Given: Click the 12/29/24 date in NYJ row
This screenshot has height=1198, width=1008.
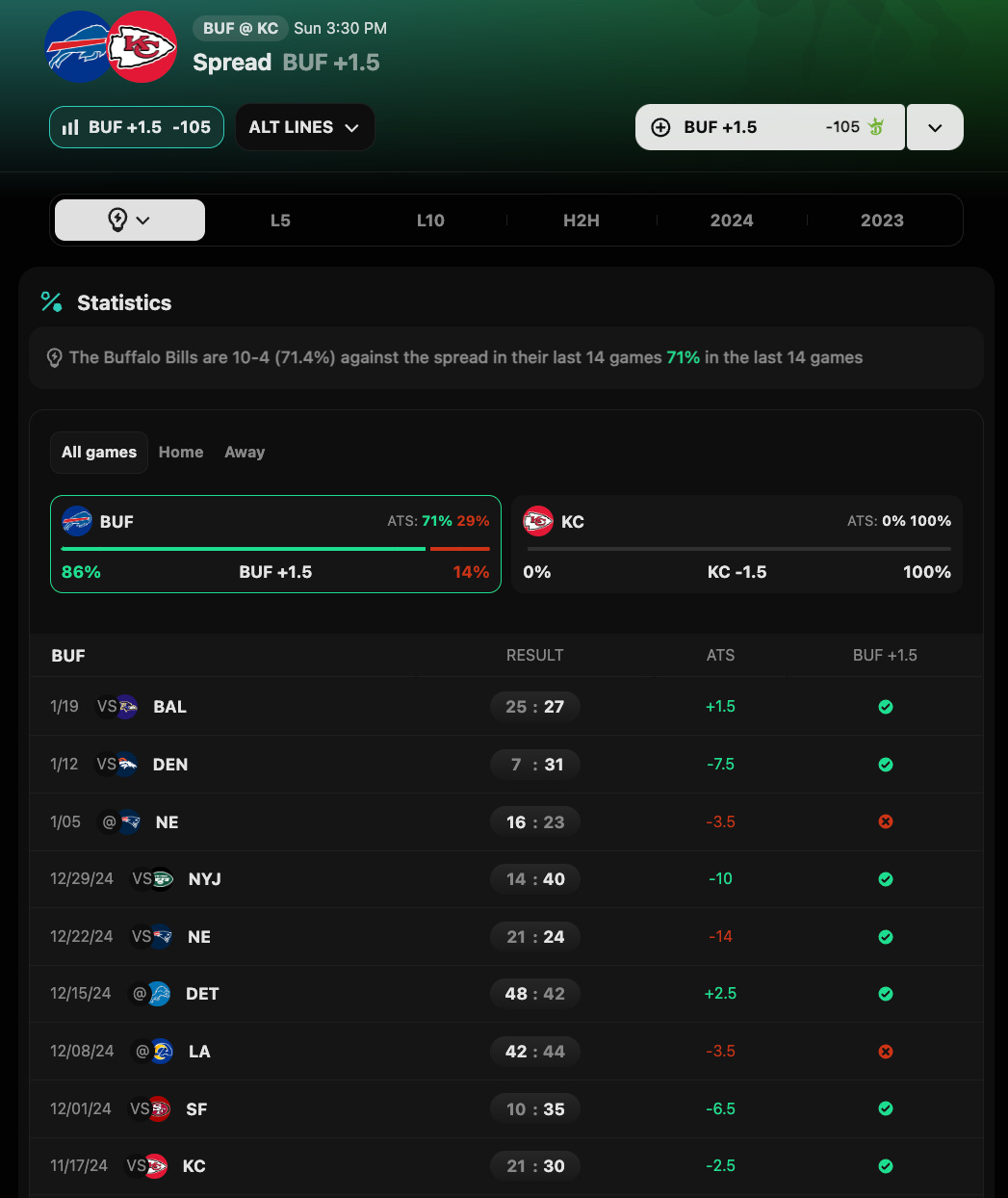Looking at the screenshot, I should [82, 879].
